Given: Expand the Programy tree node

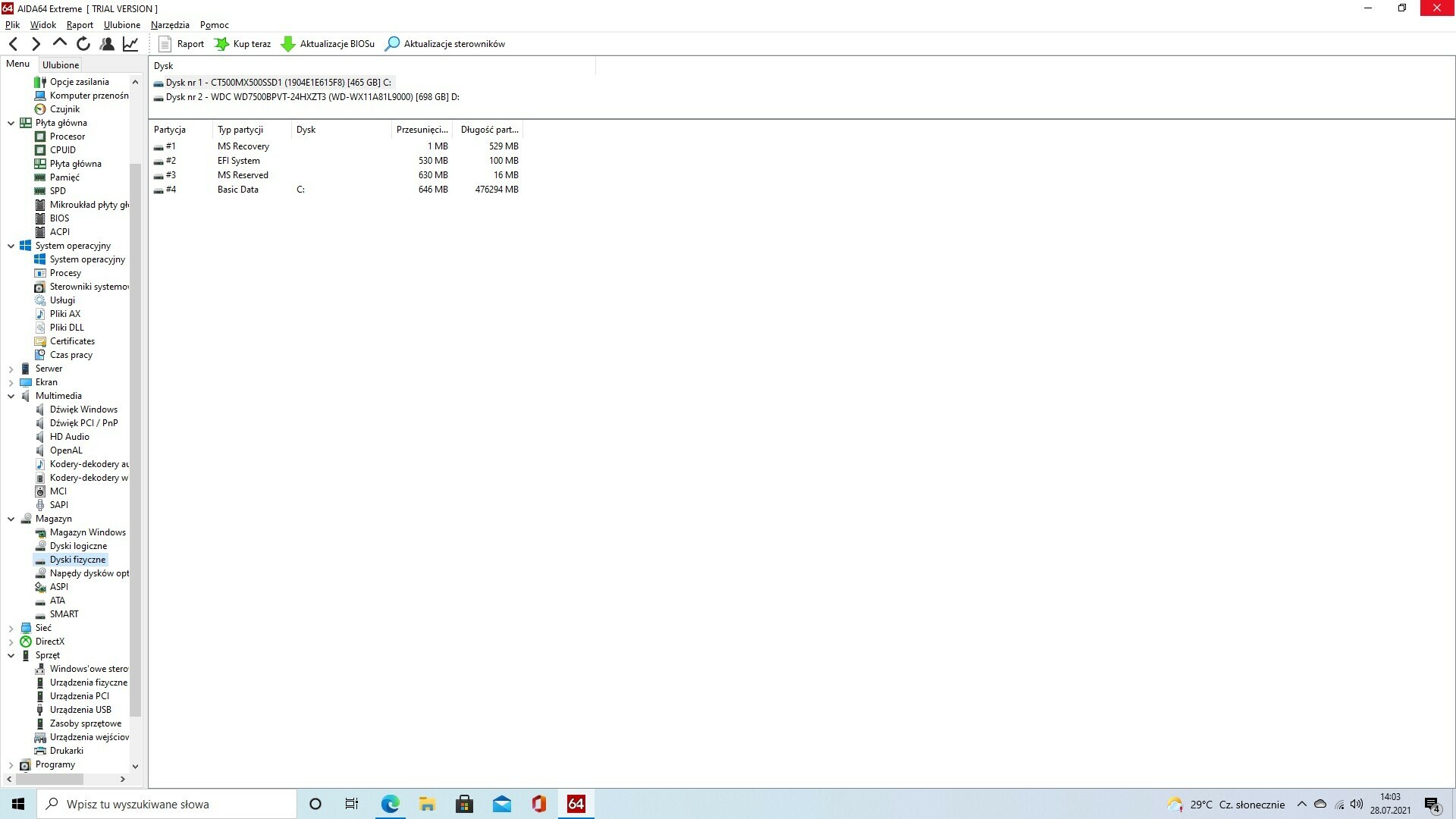Looking at the screenshot, I should click(11, 764).
